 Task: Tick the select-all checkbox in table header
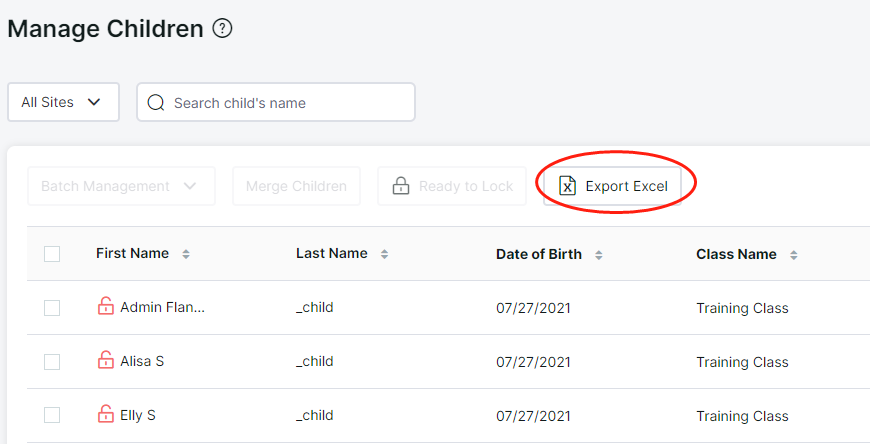point(52,254)
